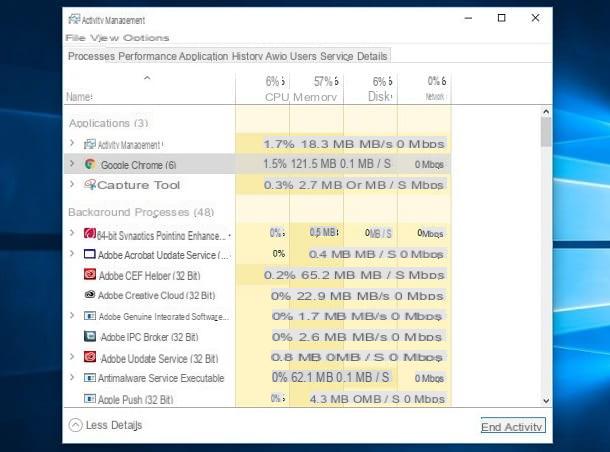Click the Activity Management process icon
The width and height of the screenshot is (610, 452).
(x=89, y=144)
